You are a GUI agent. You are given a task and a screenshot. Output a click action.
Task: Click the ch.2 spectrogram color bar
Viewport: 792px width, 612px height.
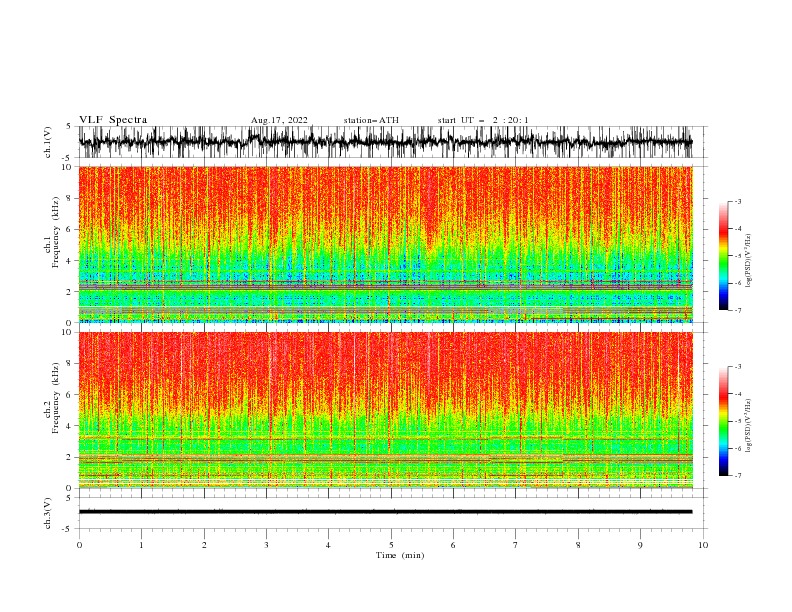[724, 421]
